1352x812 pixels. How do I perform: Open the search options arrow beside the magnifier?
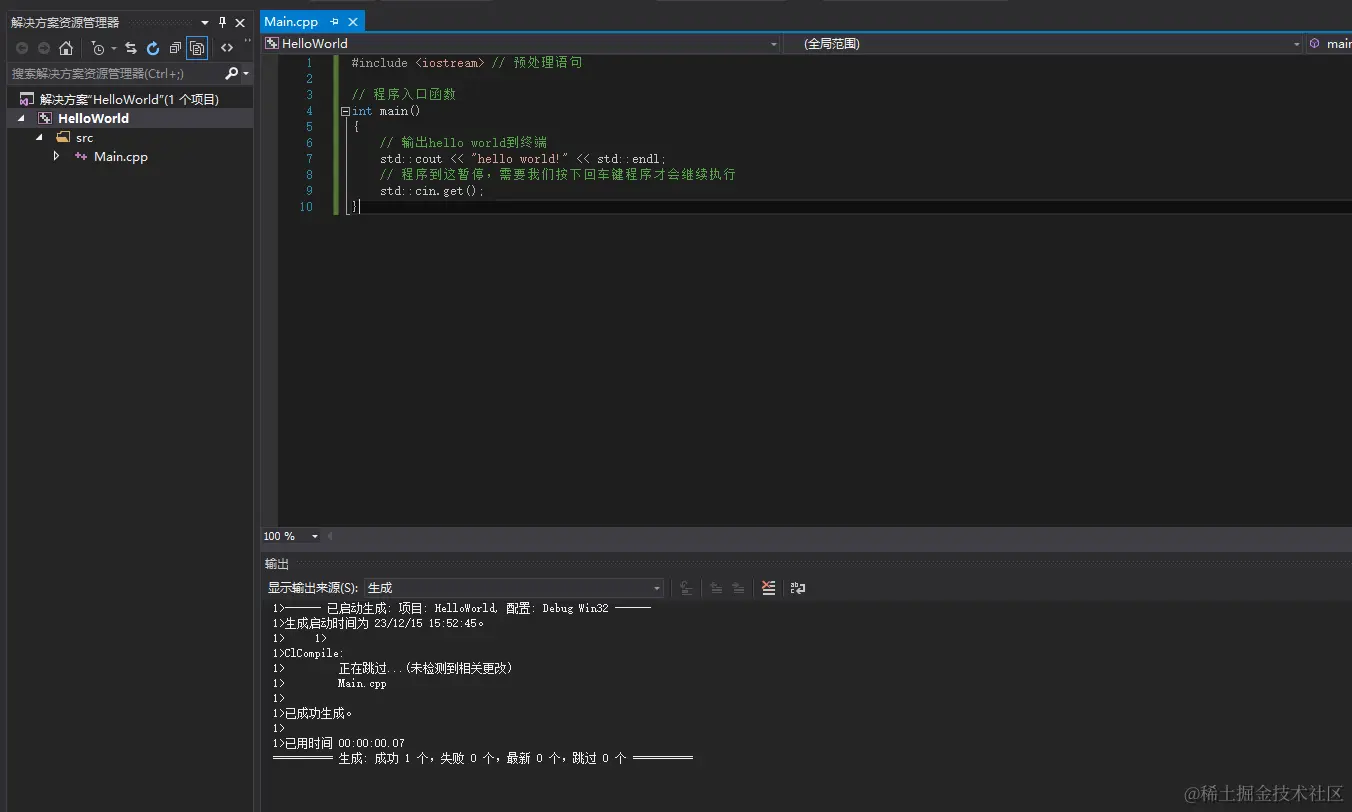point(246,74)
